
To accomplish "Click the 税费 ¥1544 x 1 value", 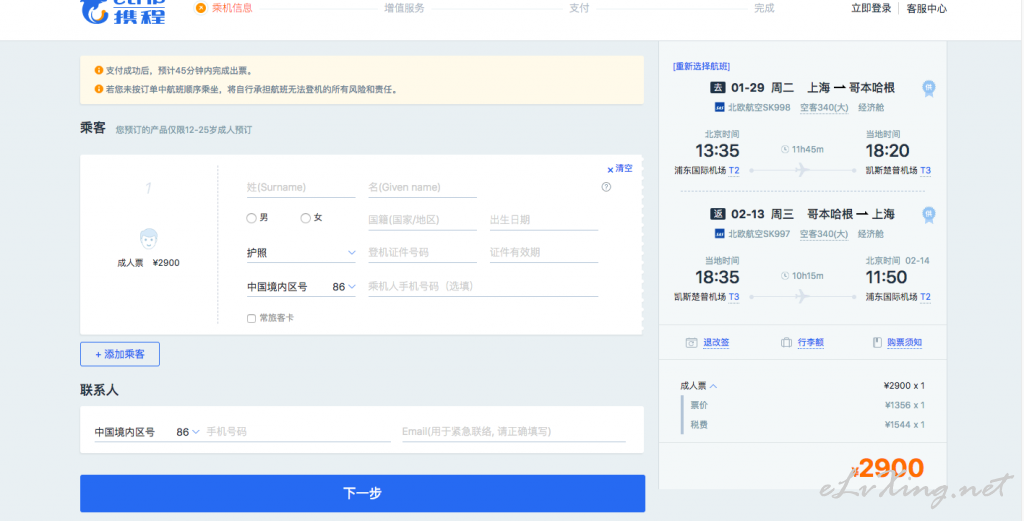I will click(904, 425).
